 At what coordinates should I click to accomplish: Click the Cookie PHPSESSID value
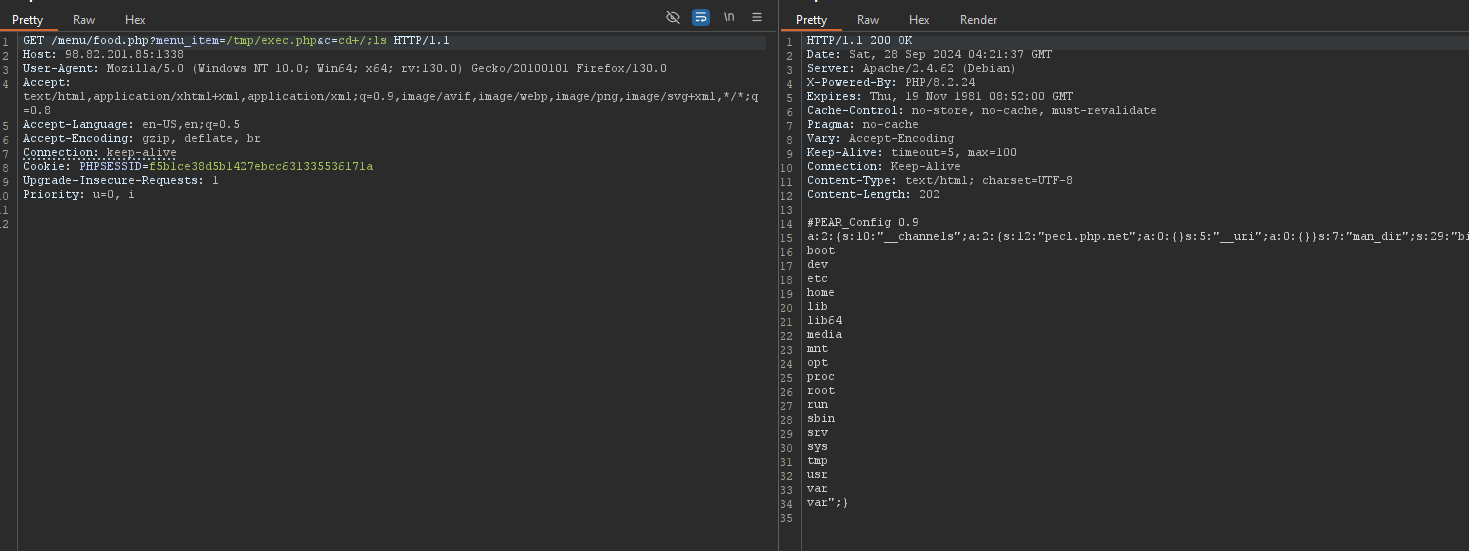(261, 167)
